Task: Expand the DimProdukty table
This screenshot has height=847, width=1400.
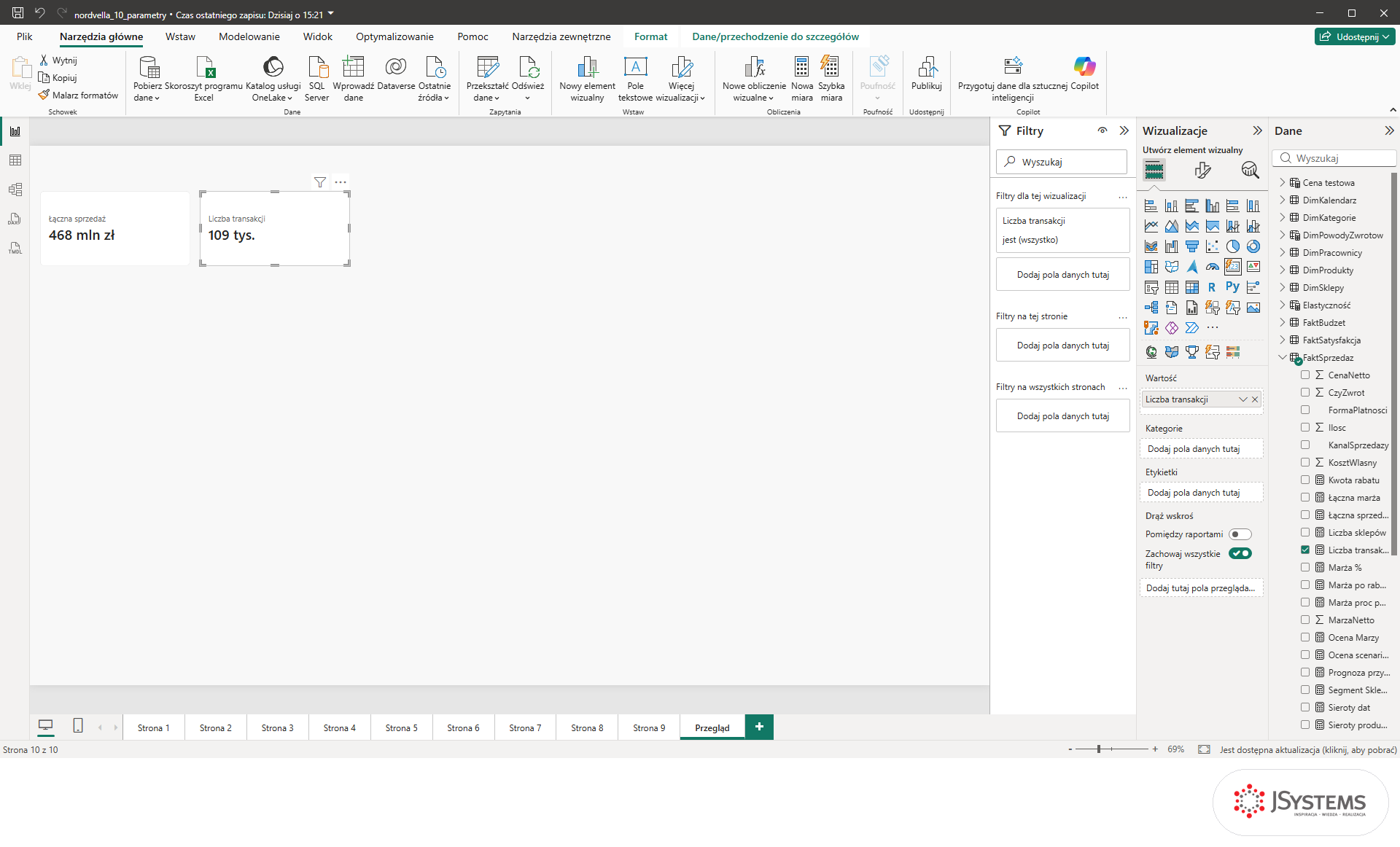Action: point(1283,270)
